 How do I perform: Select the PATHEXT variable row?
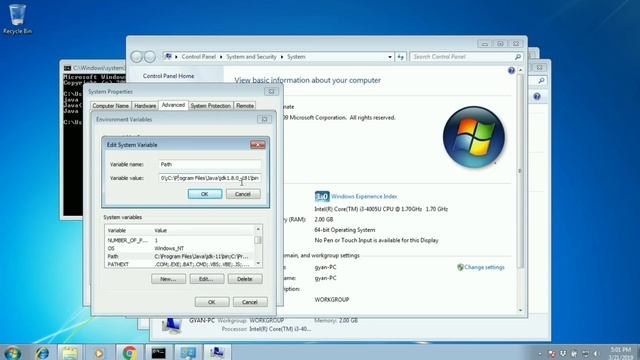tap(180, 264)
